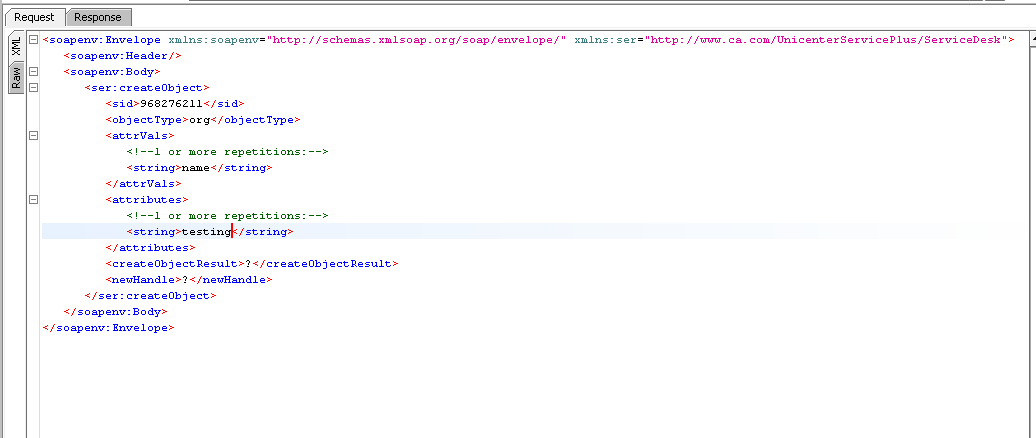Click the repetitions comment under attrVals
This screenshot has height=438, width=1036.
227,152
